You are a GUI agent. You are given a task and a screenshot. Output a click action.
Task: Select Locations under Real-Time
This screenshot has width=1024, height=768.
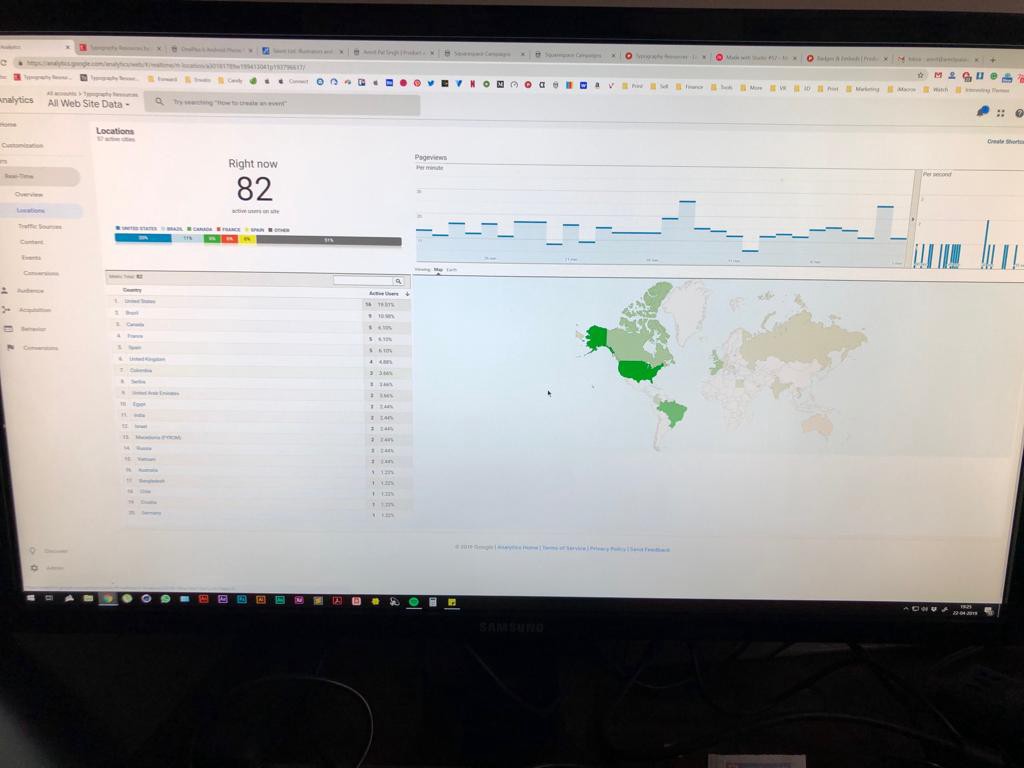click(x=31, y=210)
